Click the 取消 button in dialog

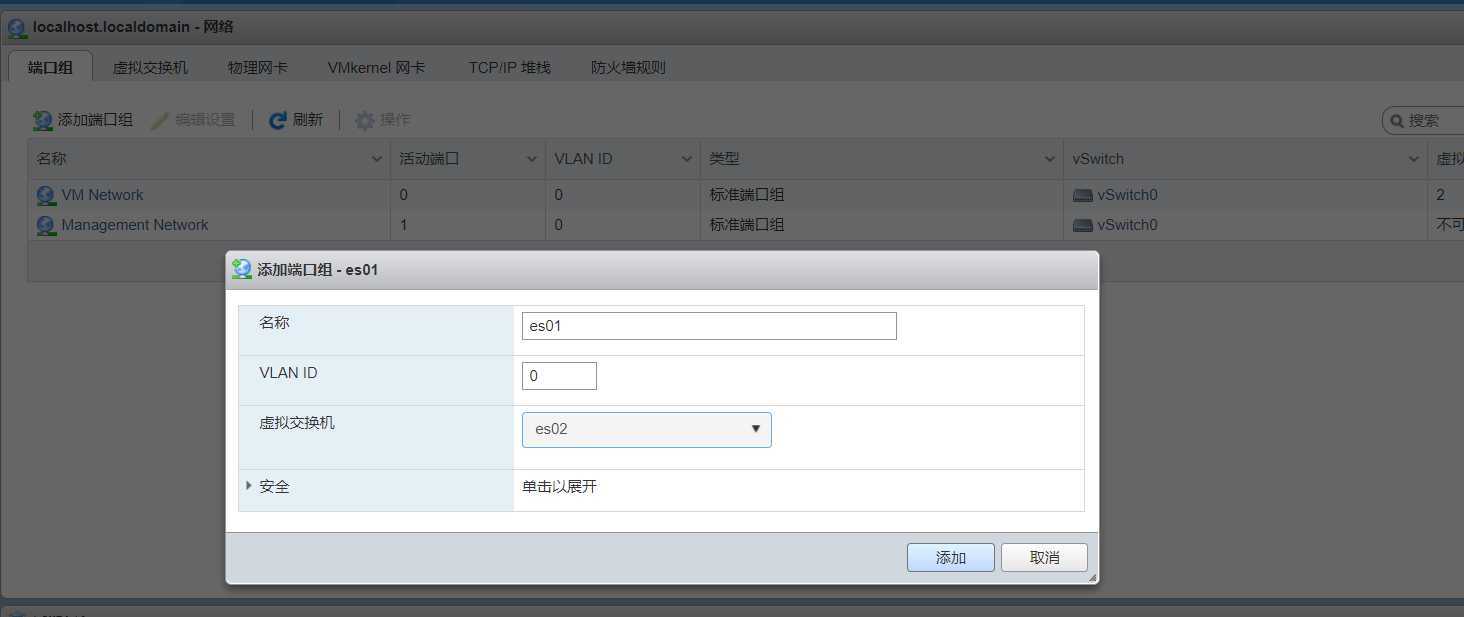1044,557
